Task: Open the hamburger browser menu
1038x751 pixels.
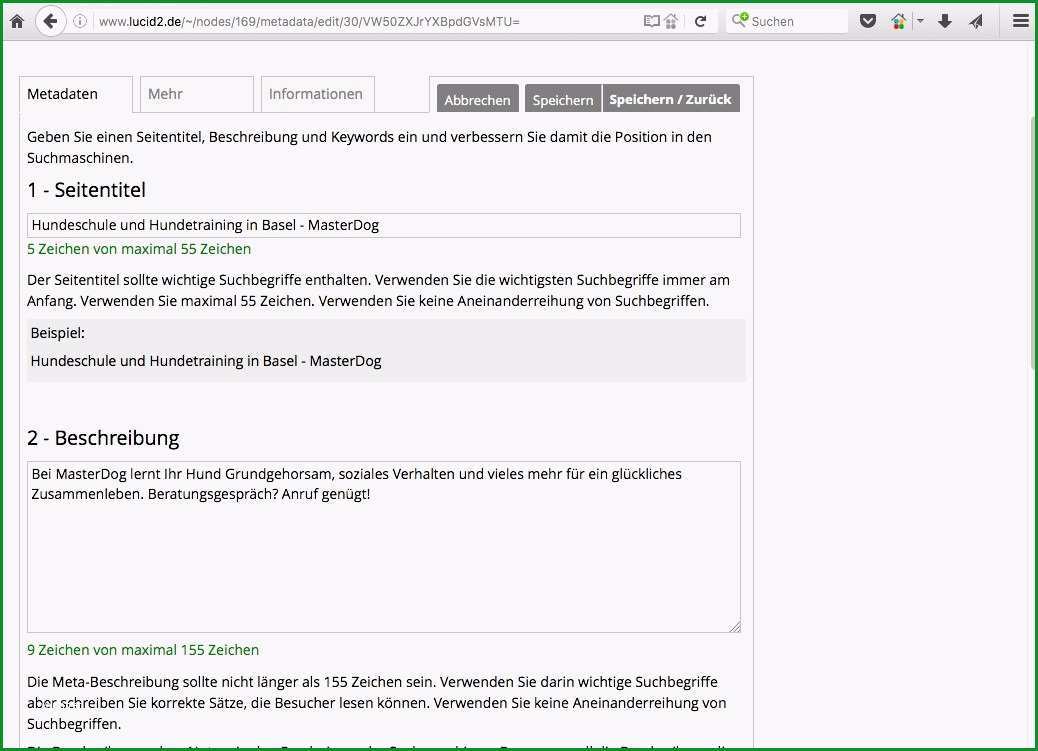Action: pos(1021,21)
